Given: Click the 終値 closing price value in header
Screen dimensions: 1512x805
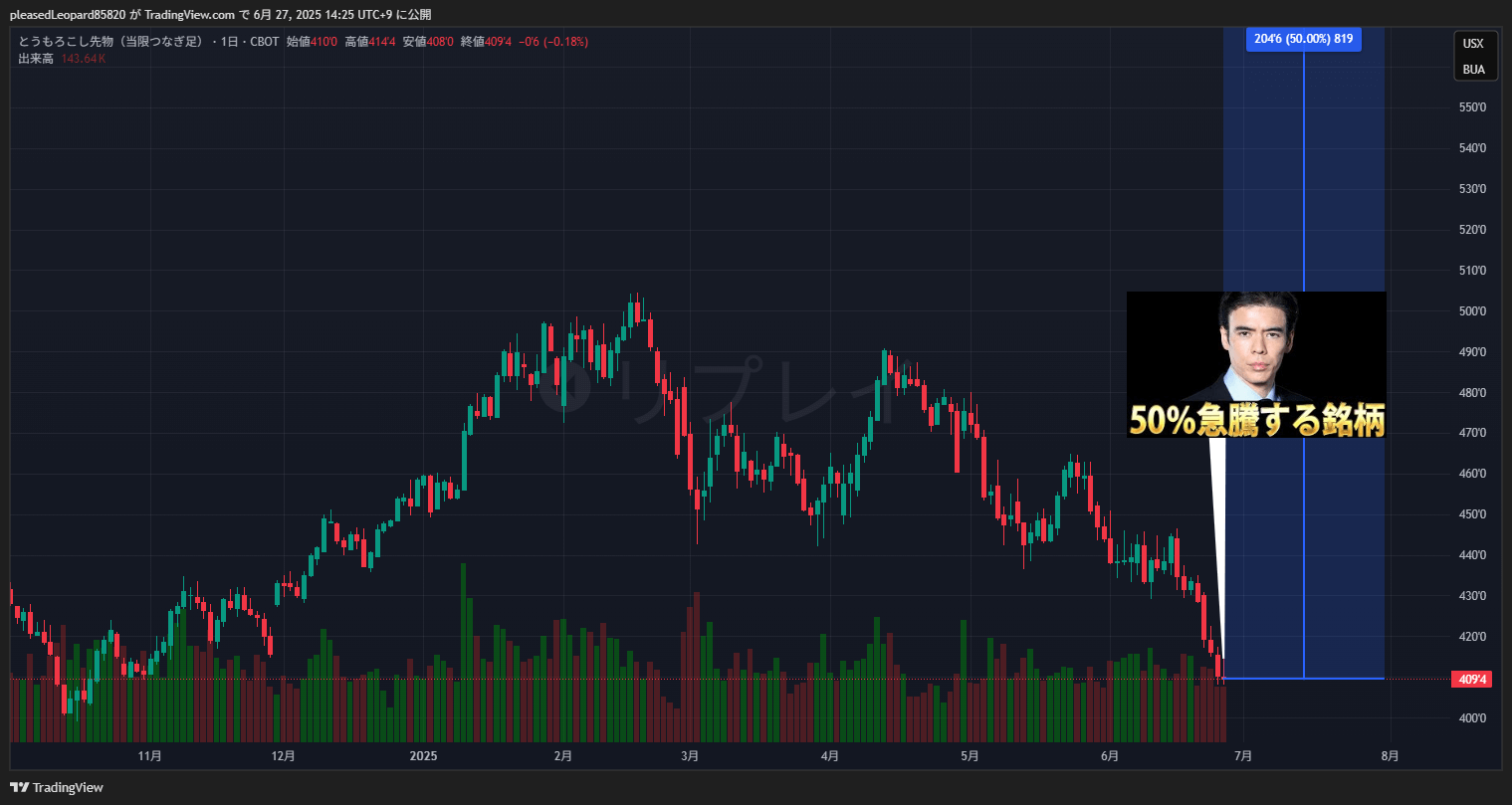Looking at the screenshot, I should 498,42.
